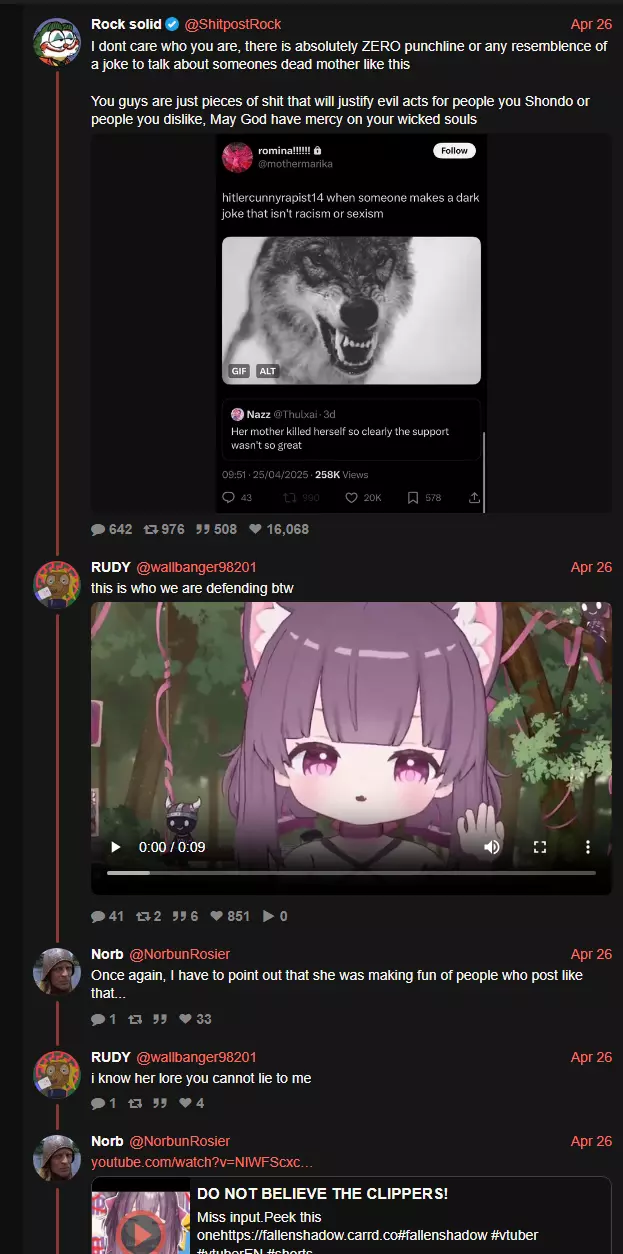Click the heart icon with 33 likes
Viewport: 623px width, 1254px height.
185,1019
